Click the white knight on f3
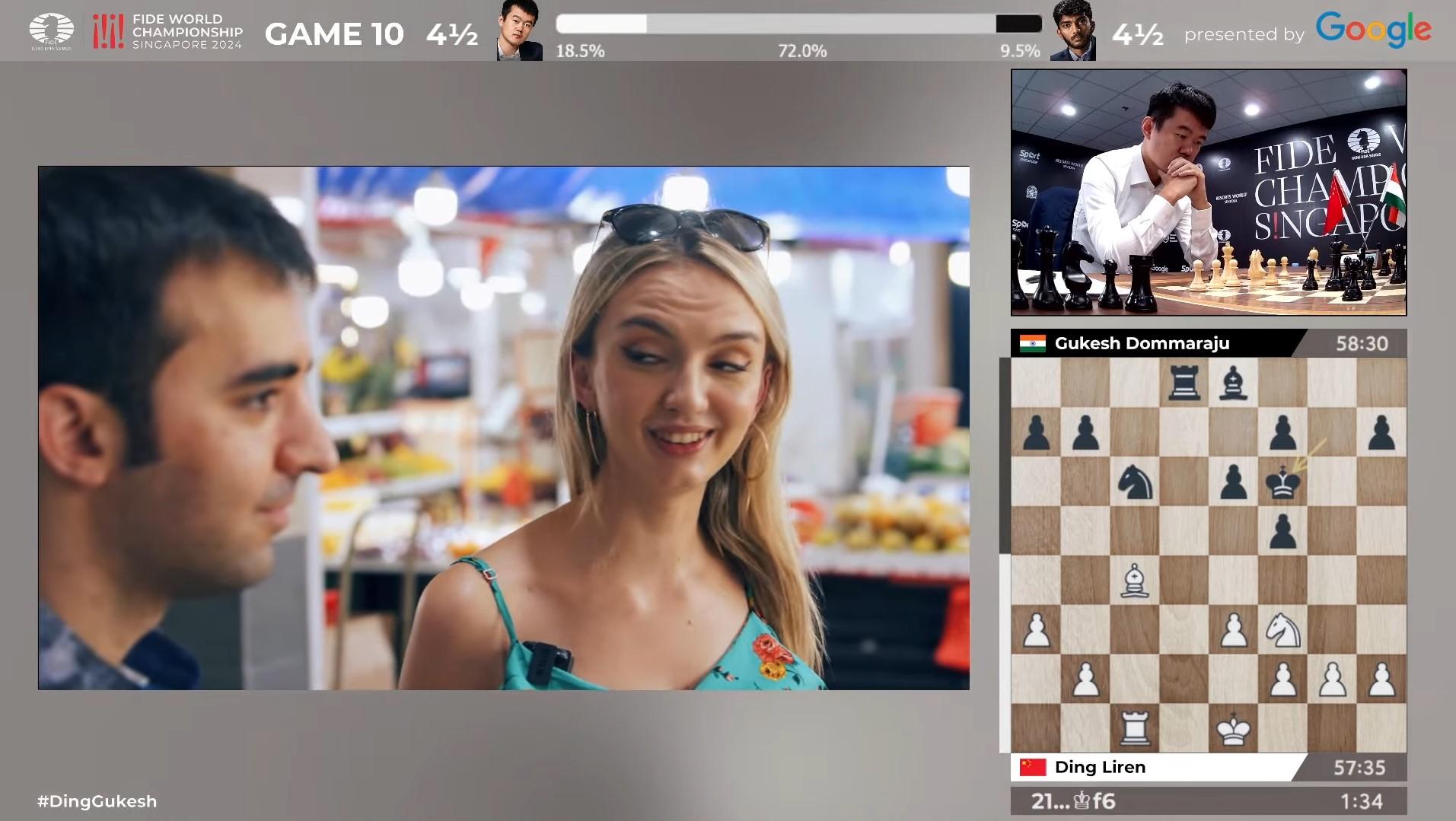The height and width of the screenshot is (821, 1456). point(1282,631)
